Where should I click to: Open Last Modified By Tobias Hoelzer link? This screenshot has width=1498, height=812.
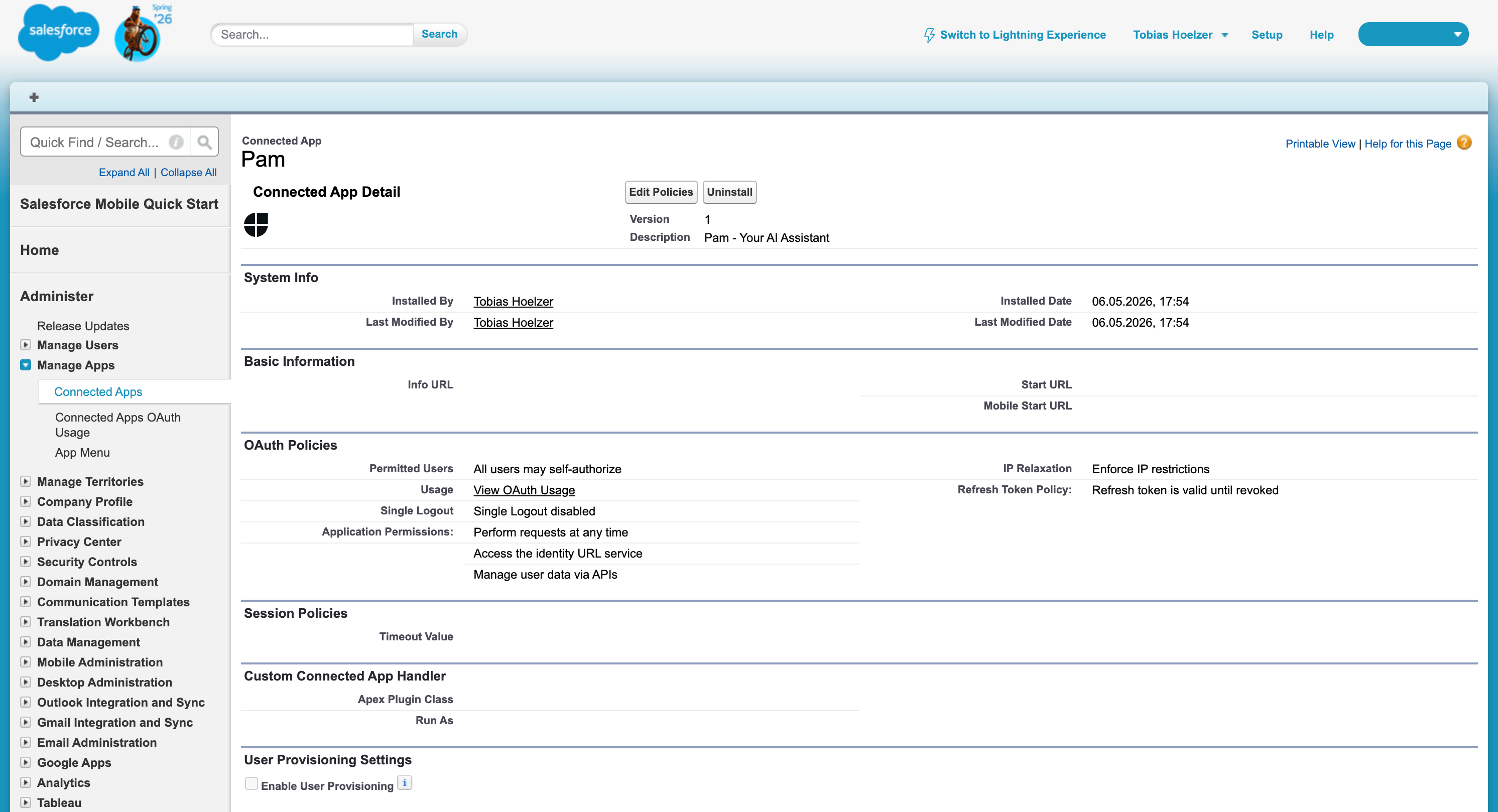click(x=513, y=322)
